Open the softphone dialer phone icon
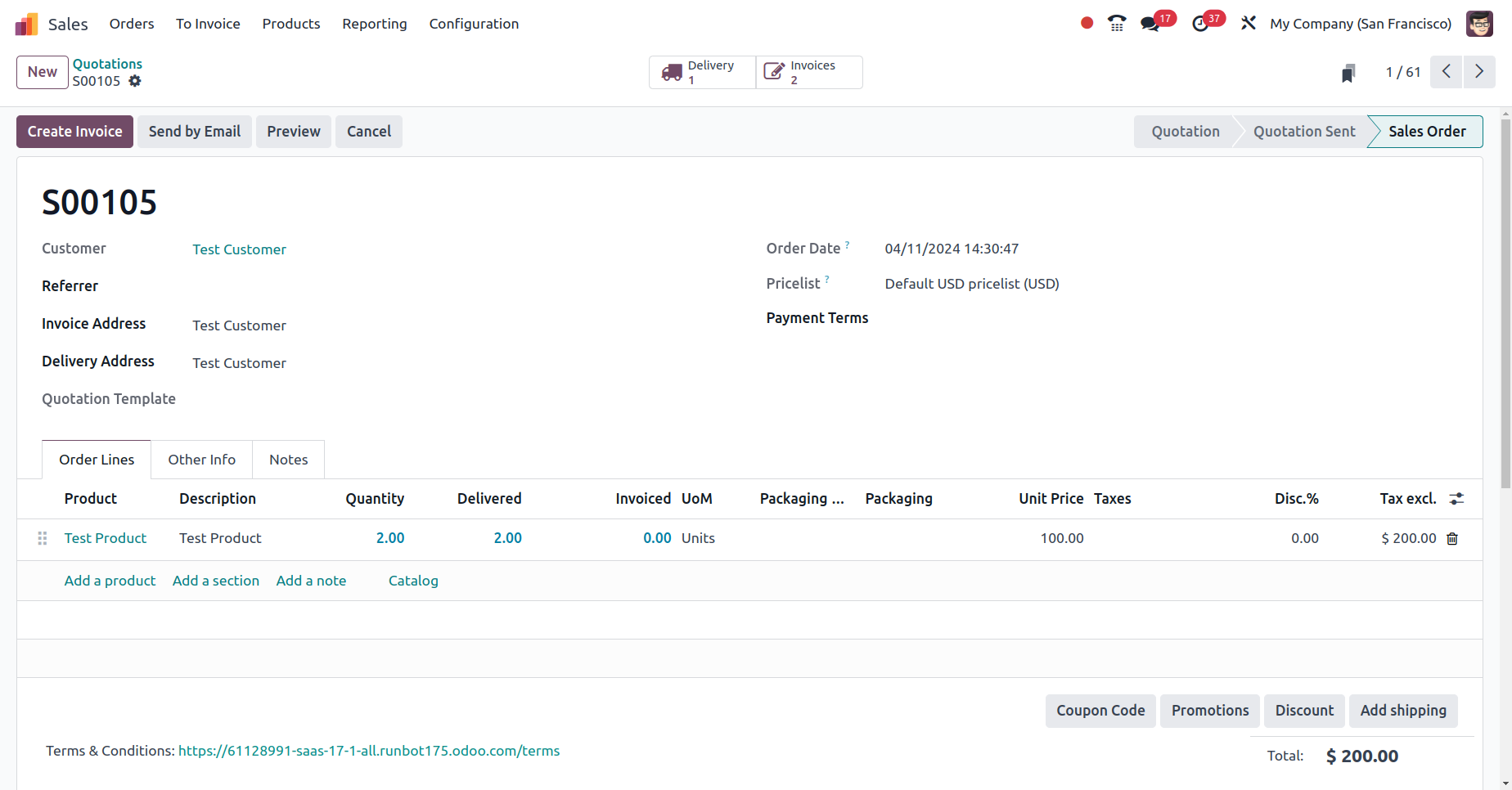Image resolution: width=1512 pixels, height=790 pixels. [1116, 23]
